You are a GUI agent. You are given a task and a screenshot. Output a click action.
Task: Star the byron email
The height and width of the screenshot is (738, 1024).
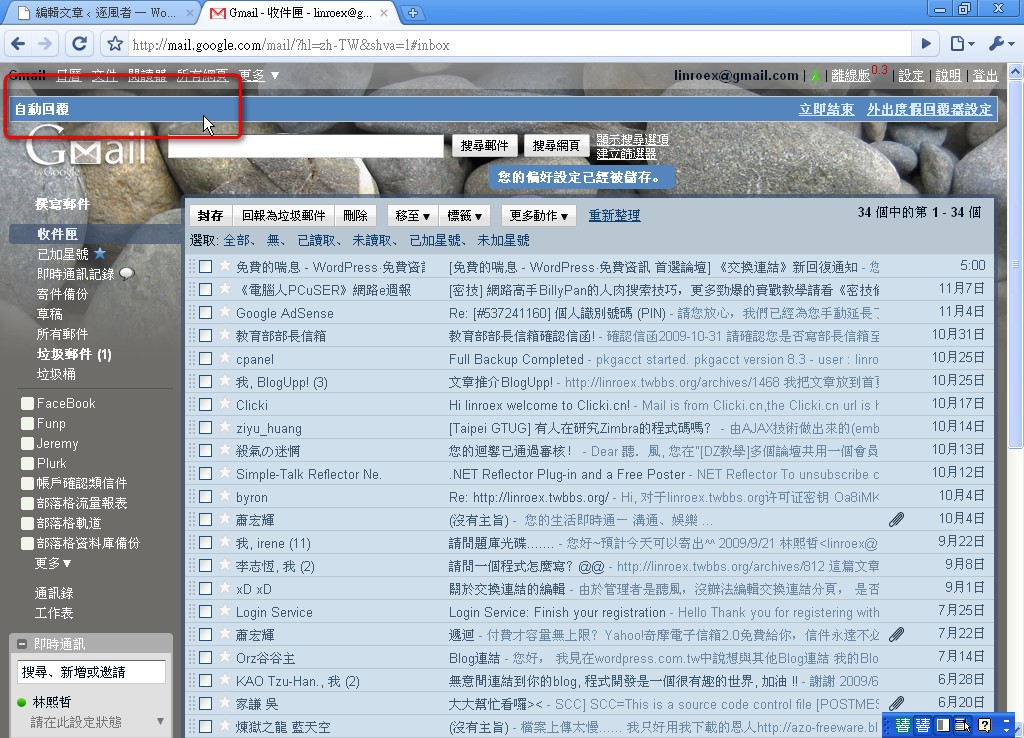pyautogui.click(x=225, y=496)
